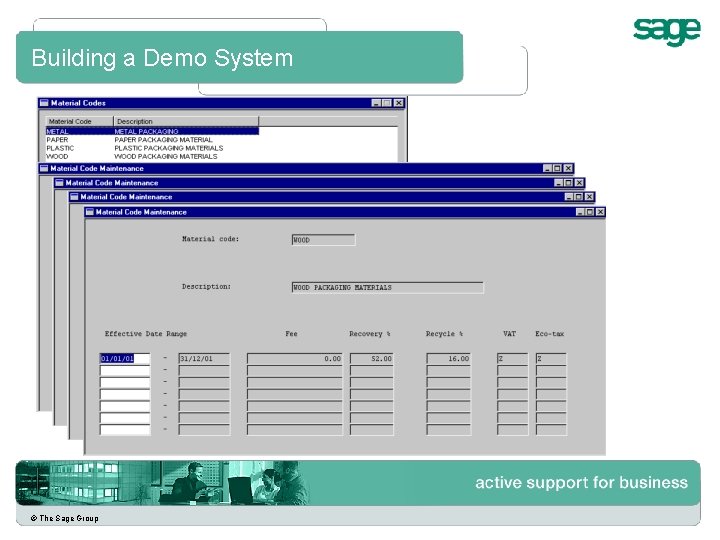Viewport: 720px width, 540px height.
Task: Click the Description column header
Action: pyautogui.click(x=186, y=121)
